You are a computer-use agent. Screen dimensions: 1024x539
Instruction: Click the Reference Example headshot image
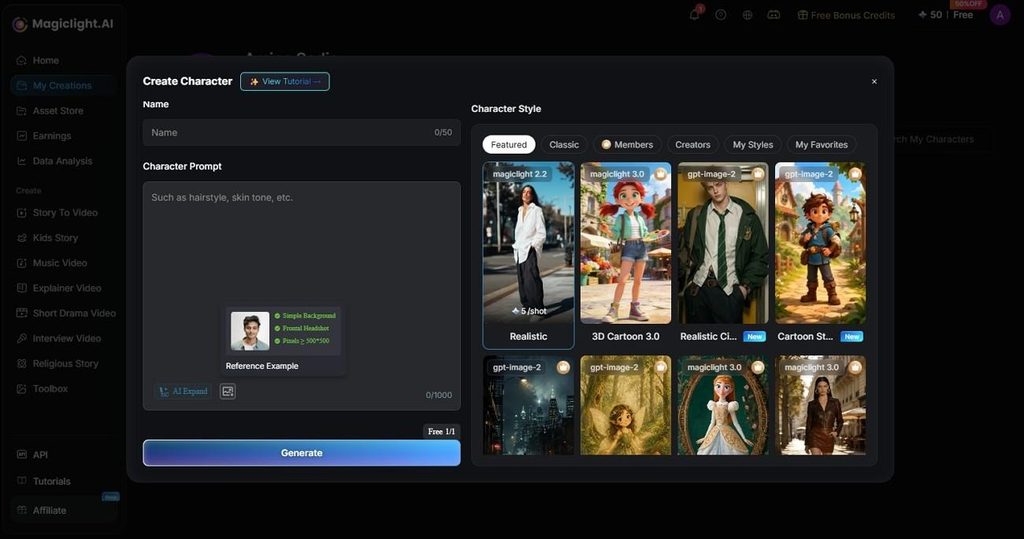(x=250, y=331)
